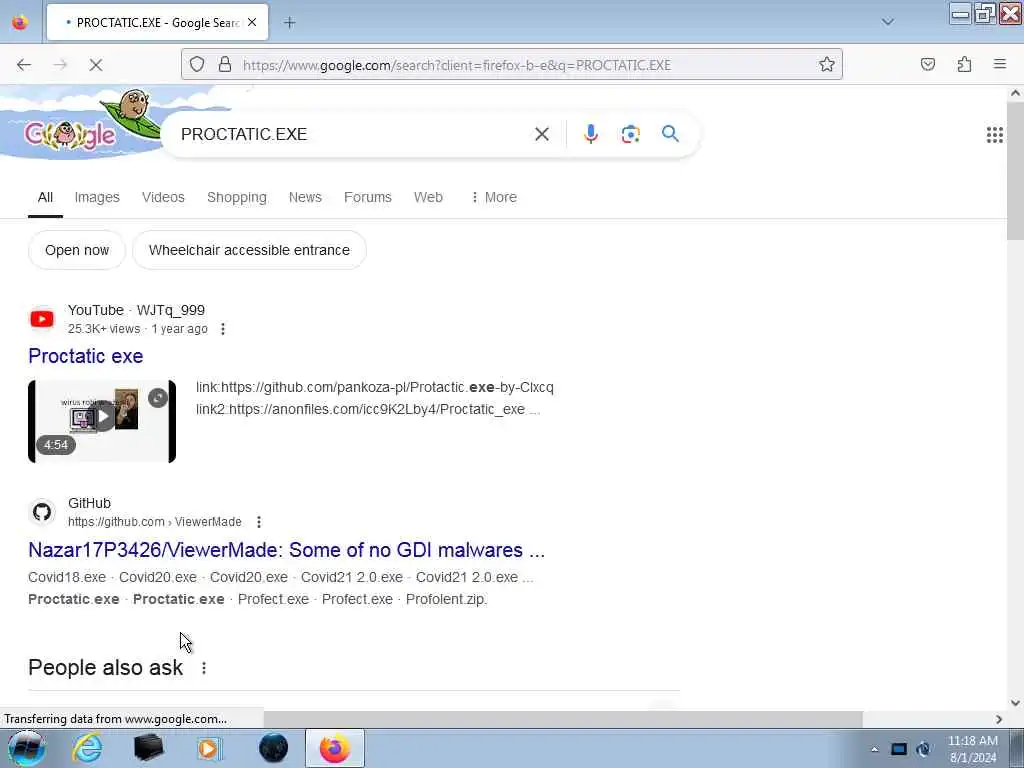Open the Extensions puzzle icon
The width and height of the screenshot is (1024, 768).
coord(964,64)
